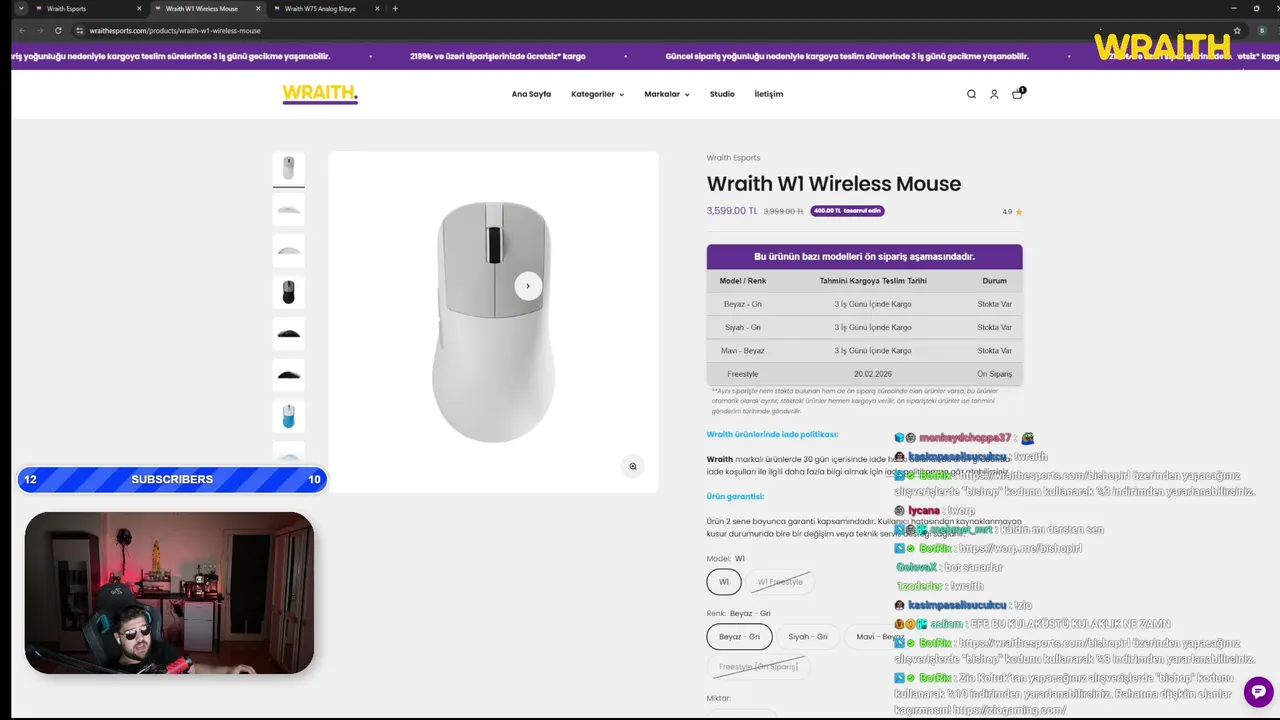This screenshot has height=720, width=1280.
Task: Select Mavi - Beyaz color option
Action: (x=879, y=636)
